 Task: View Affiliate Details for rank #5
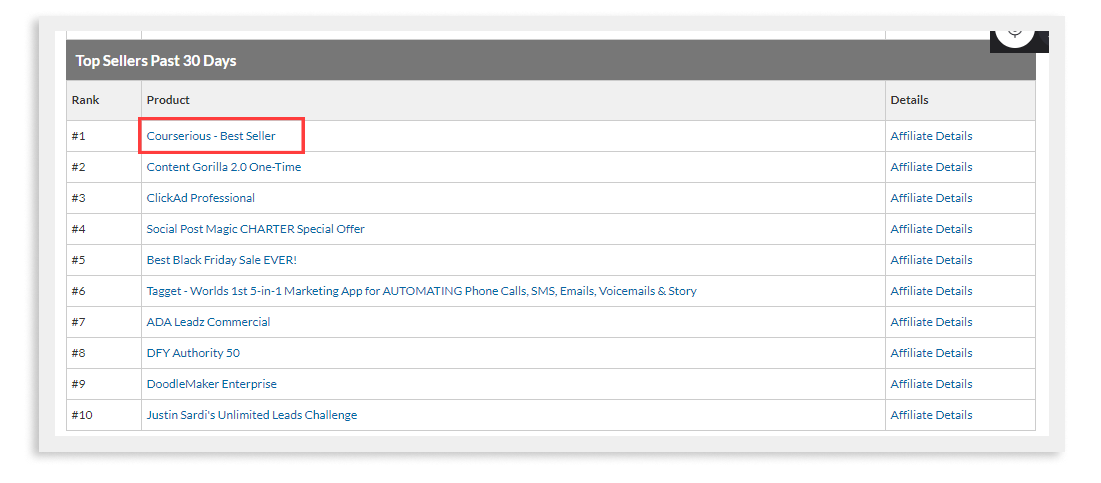coord(931,260)
